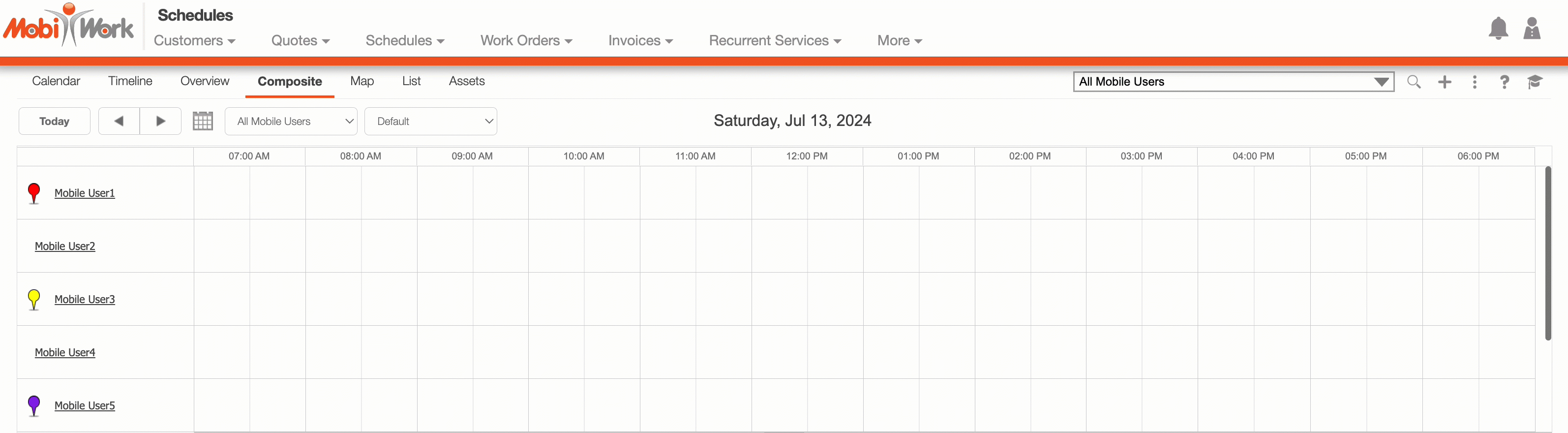Open the graduation cap tutorial icon
The image size is (1568, 433).
coord(1534,82)
